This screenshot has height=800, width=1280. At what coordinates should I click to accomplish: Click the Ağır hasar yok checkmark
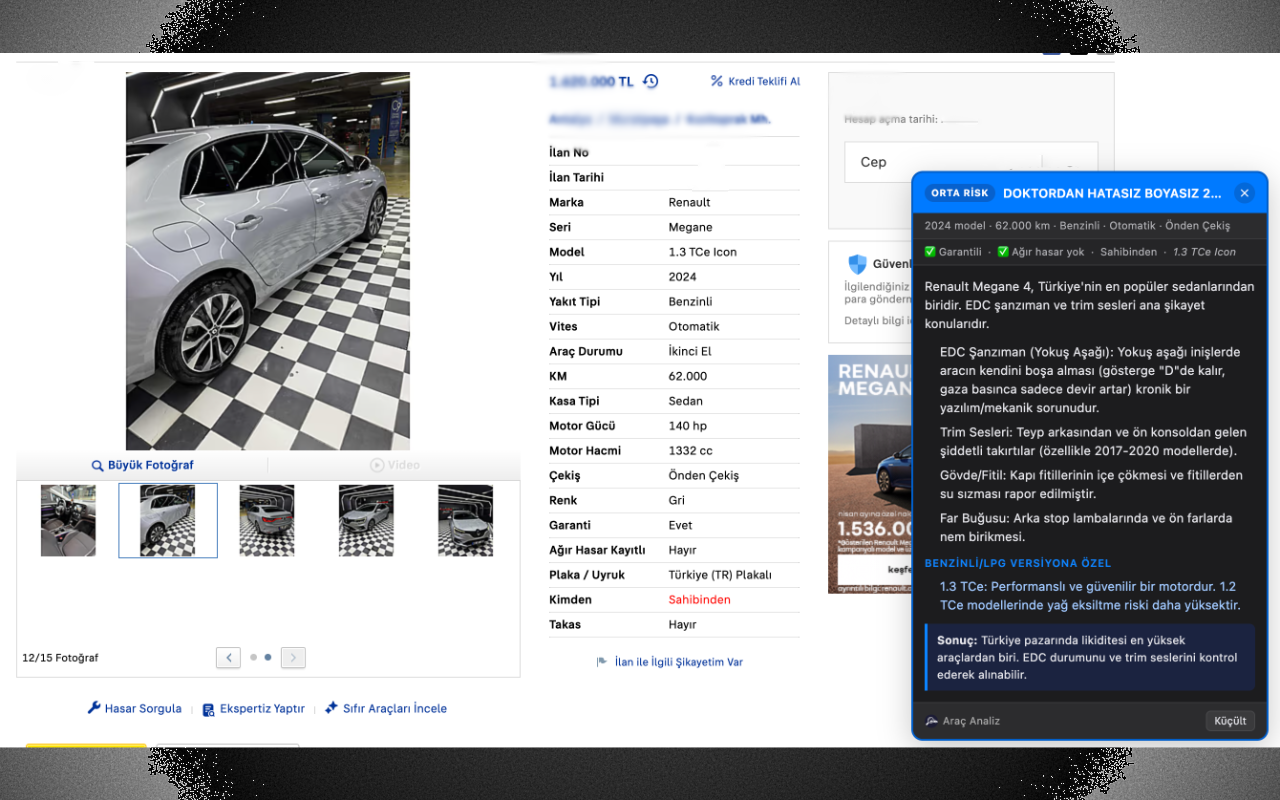(x=1001, y=252)
